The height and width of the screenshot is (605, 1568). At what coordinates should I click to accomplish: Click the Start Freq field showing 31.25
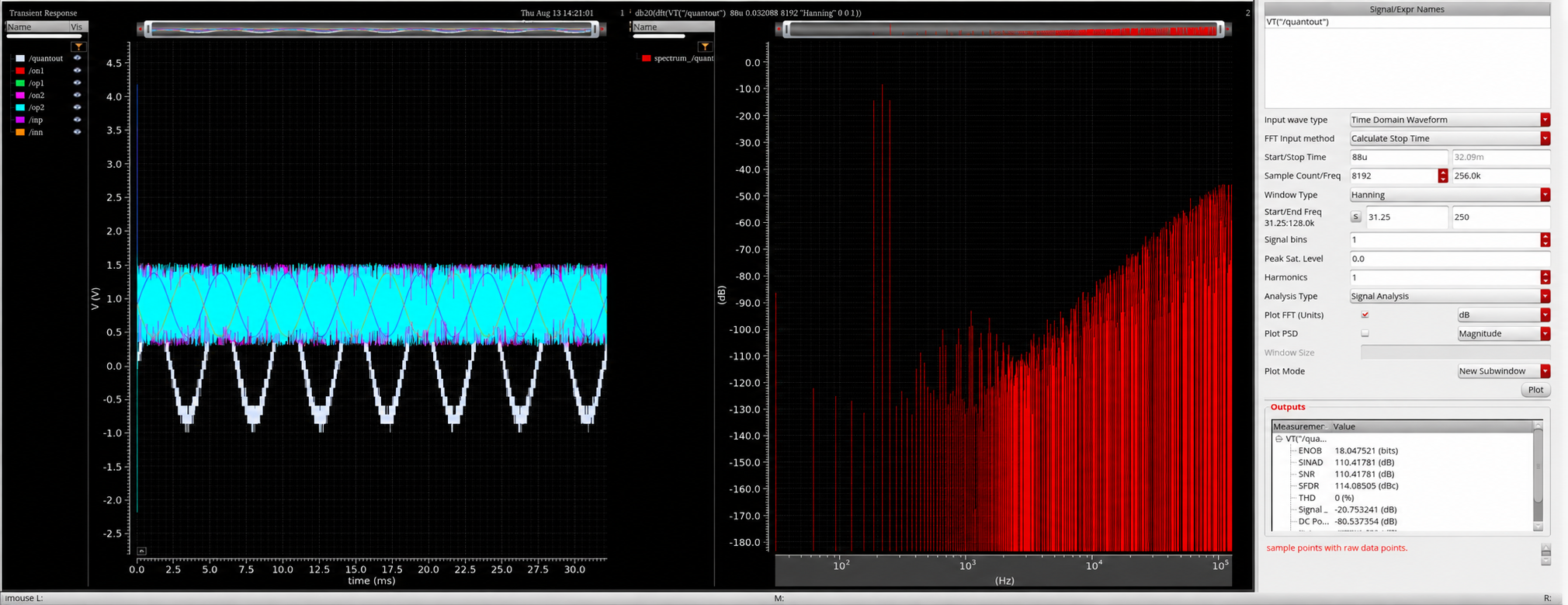pos(1407,217)
